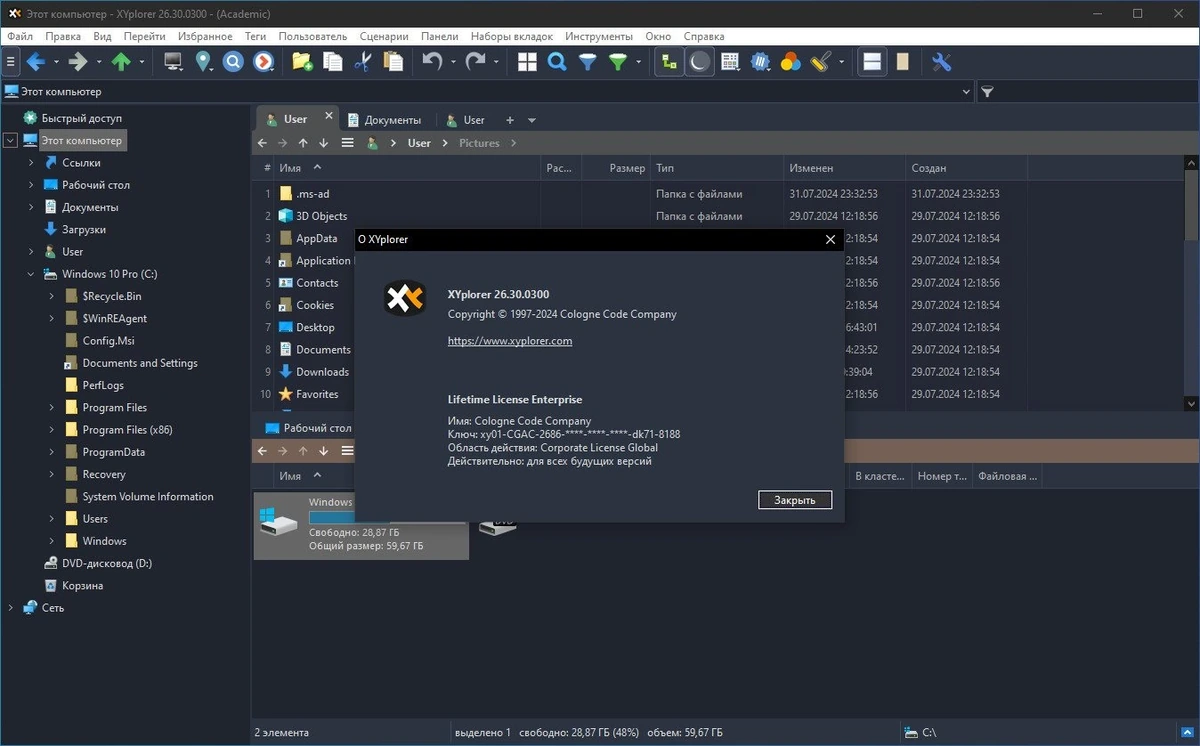
Task: Open dropdown arrow beside the Undo button
Action: 453,62
